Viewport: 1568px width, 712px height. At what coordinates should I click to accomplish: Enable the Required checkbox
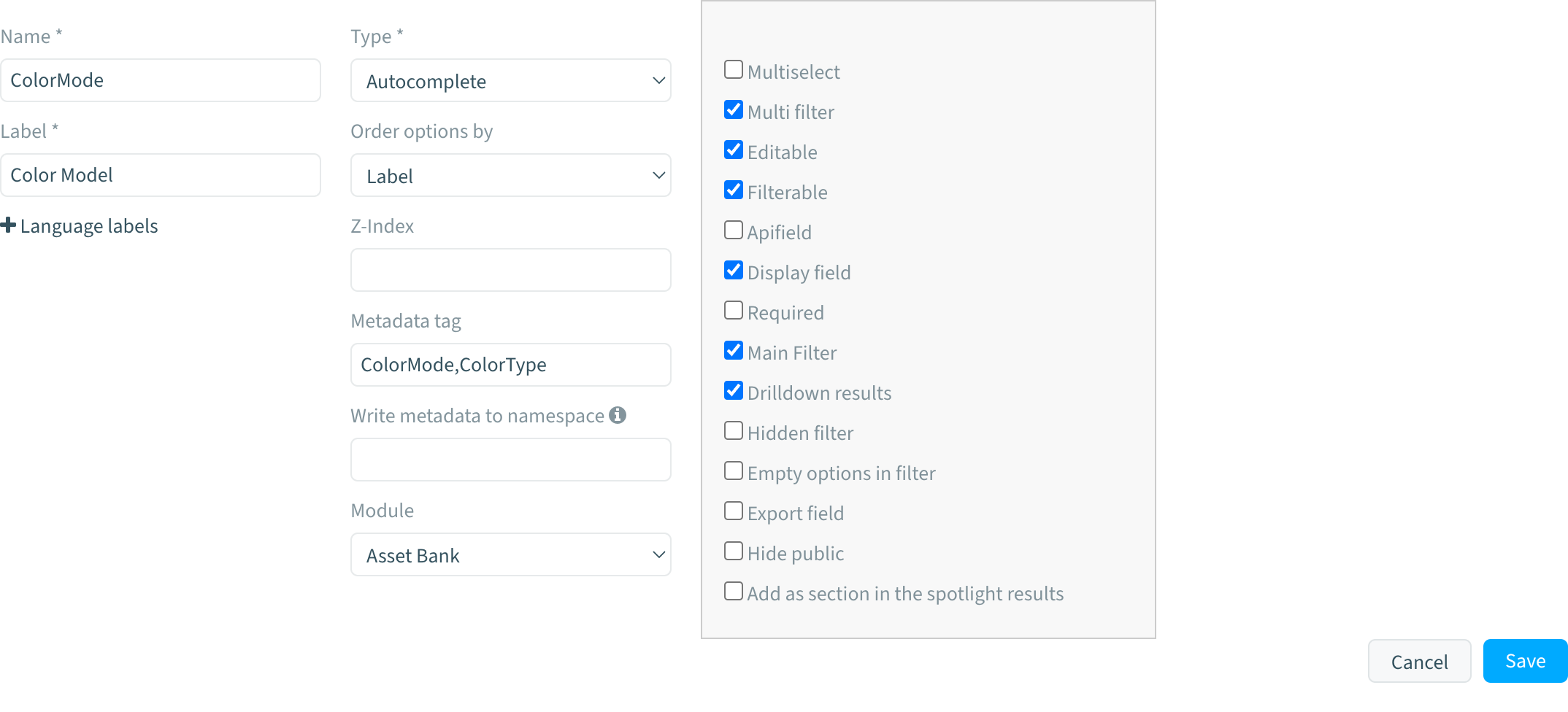coord(733,310)
